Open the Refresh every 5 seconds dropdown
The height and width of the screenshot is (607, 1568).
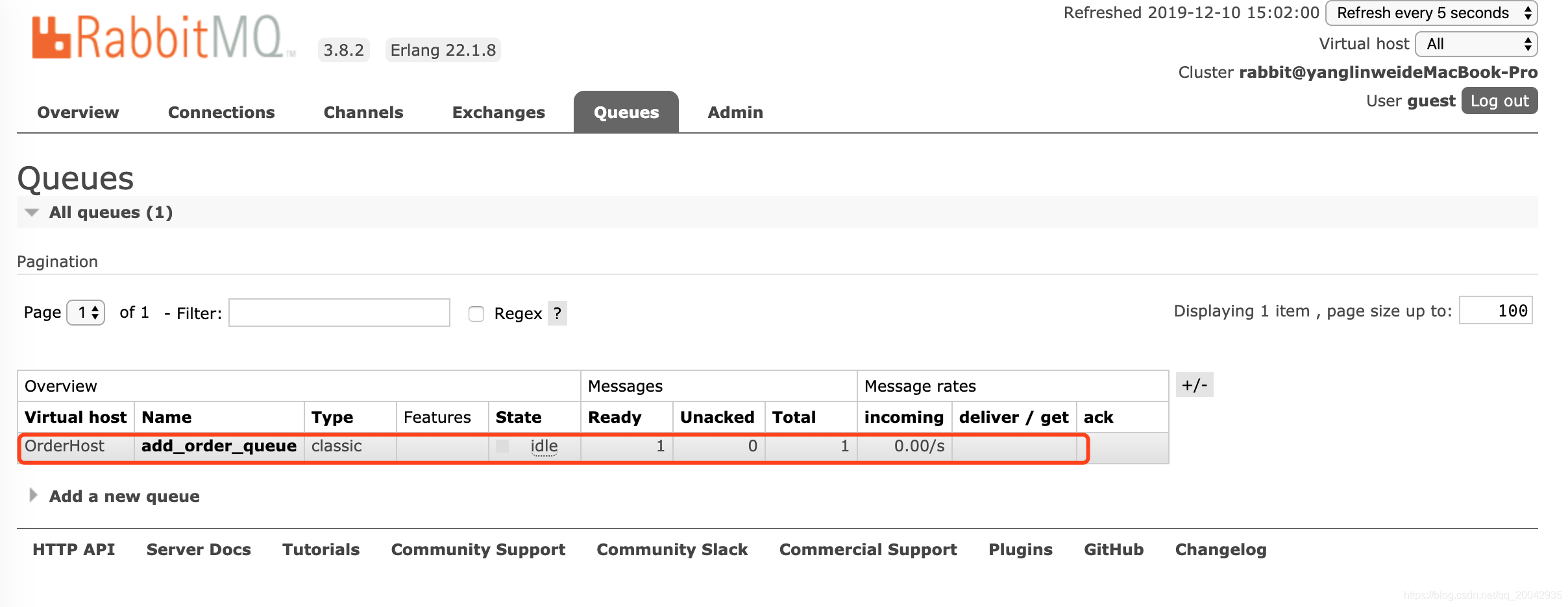click(1431, 13)
